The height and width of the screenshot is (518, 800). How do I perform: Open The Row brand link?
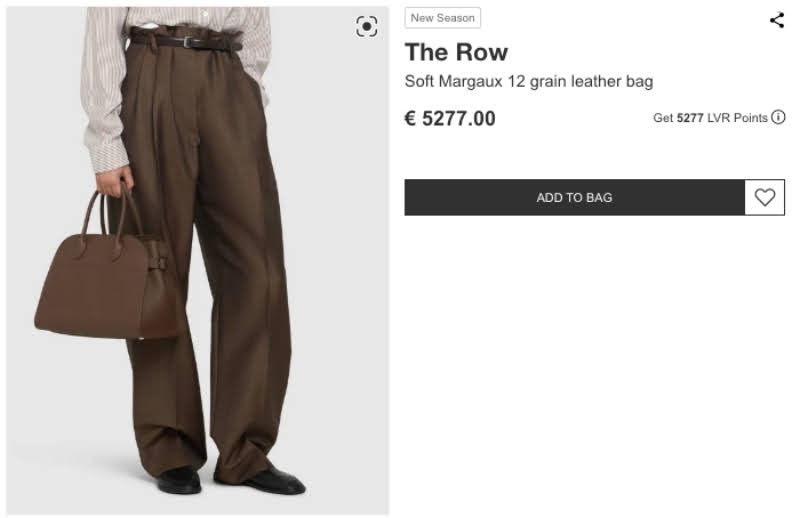456,52
